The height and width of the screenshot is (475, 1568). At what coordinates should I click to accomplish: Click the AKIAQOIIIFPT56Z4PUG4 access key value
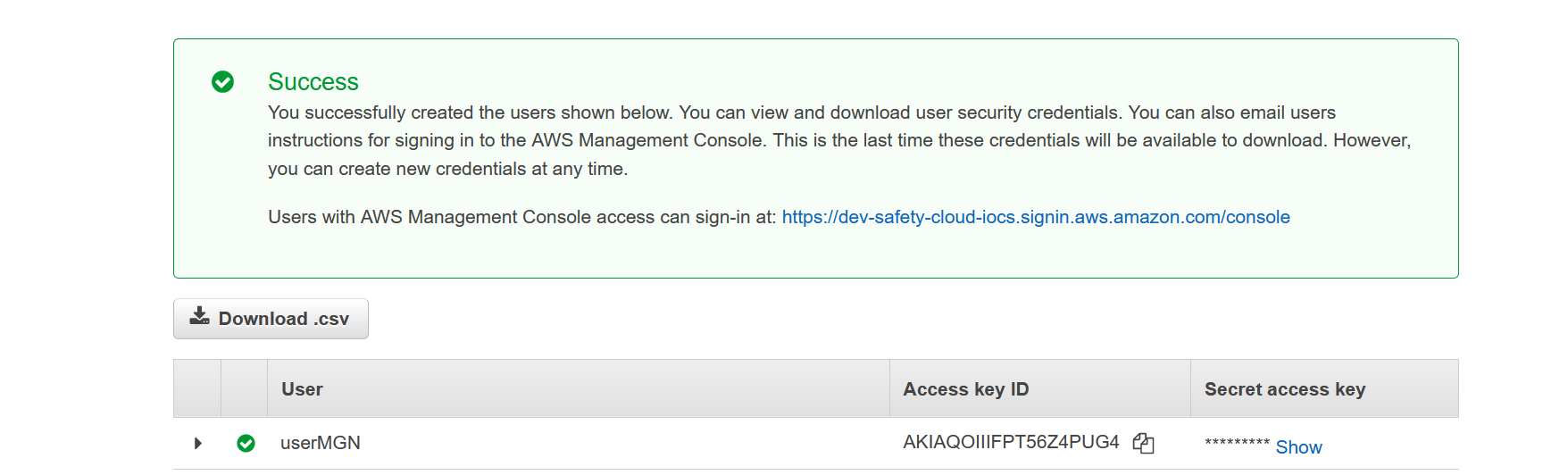(x=1011, y=442)
